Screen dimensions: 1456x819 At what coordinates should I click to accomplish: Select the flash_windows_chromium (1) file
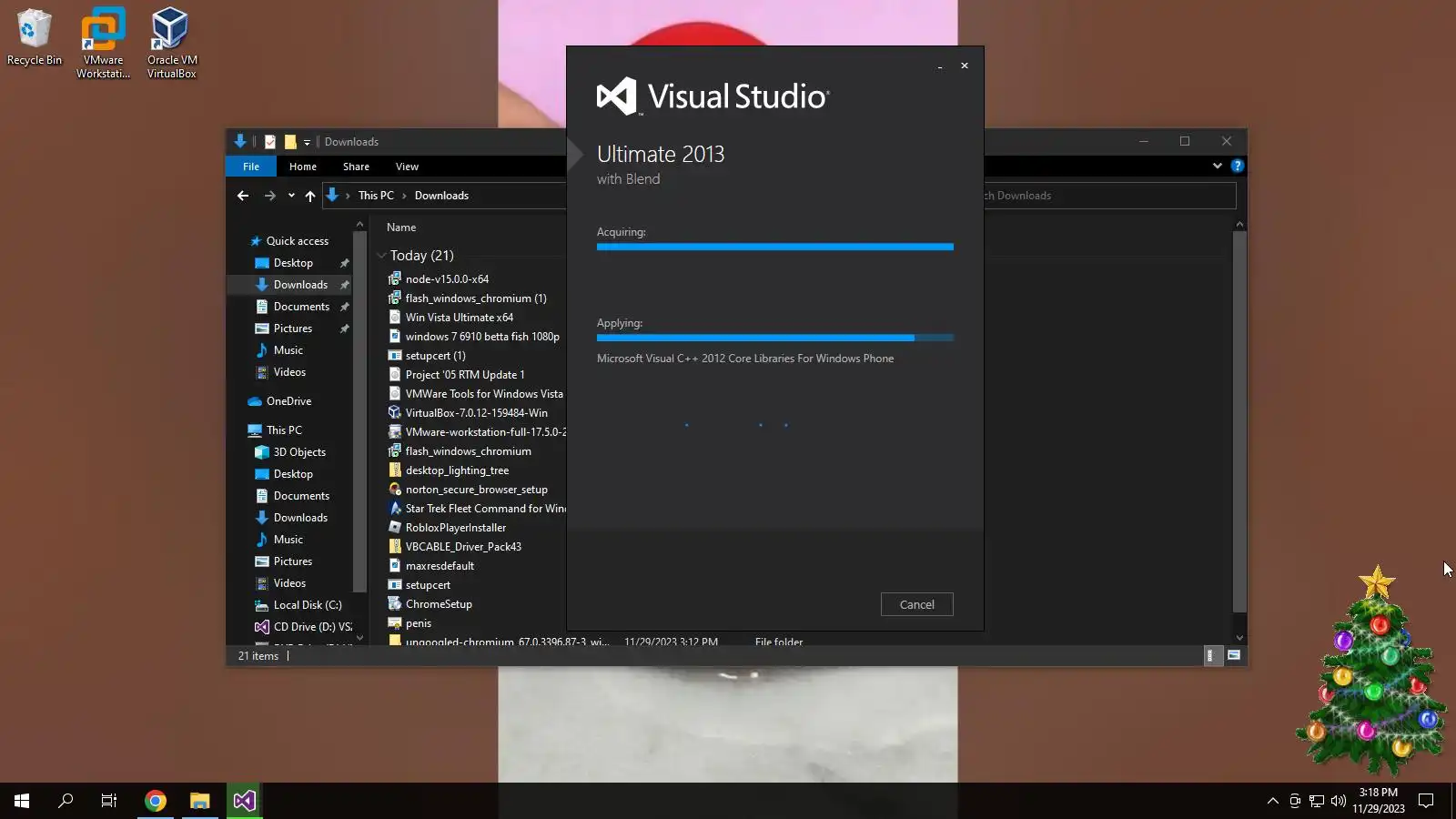click(476, 298)
